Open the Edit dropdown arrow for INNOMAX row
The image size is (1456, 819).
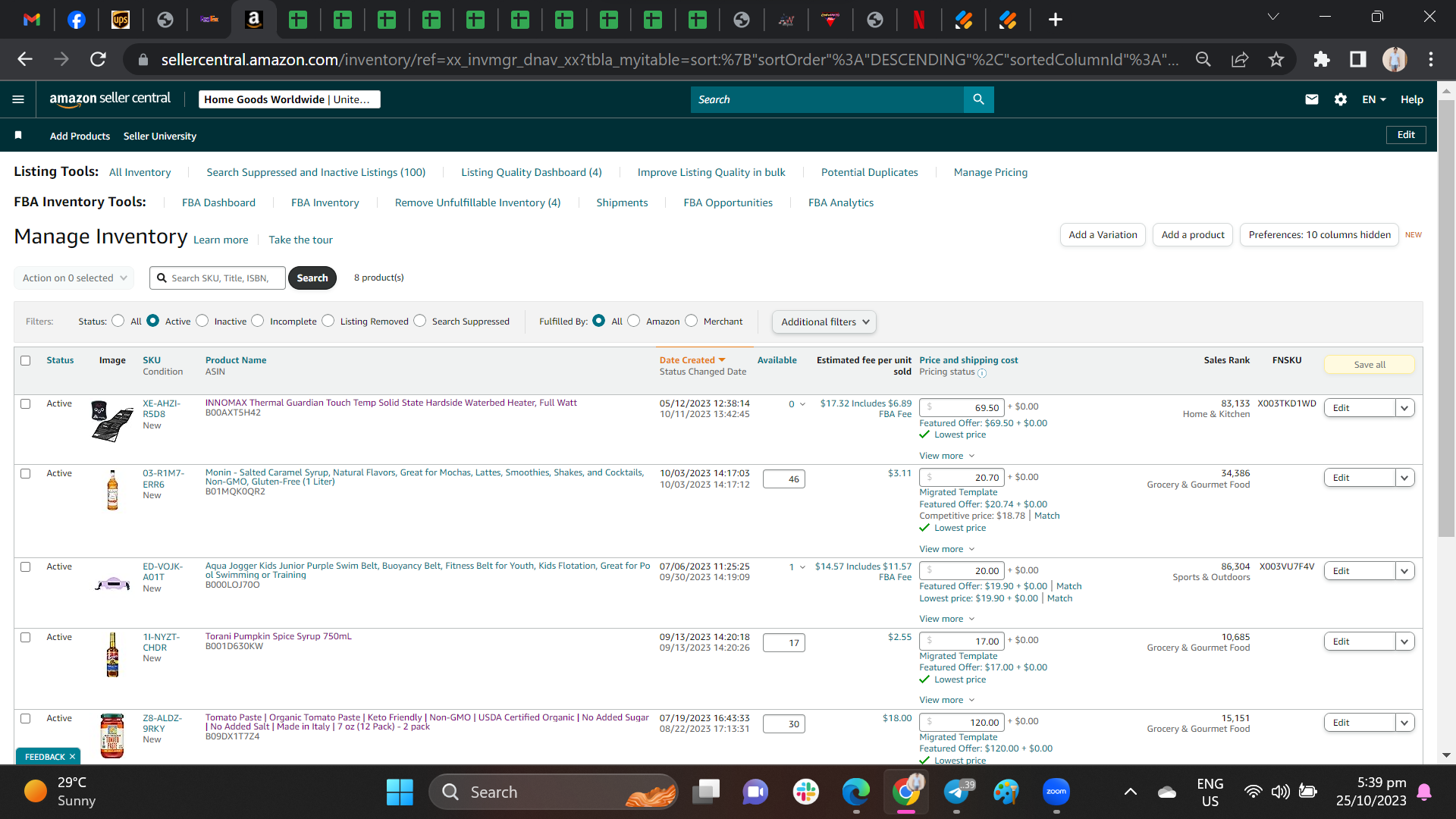1404,408
